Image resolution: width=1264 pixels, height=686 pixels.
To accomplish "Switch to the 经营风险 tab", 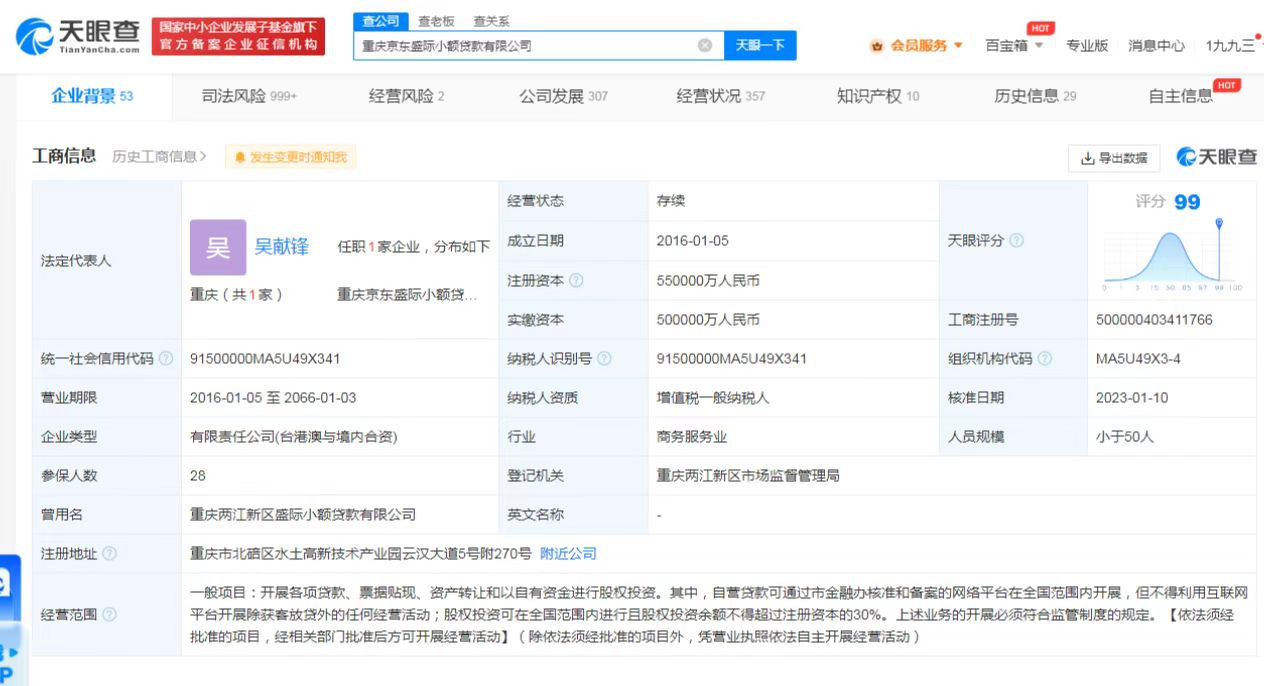I will (406, 96).
